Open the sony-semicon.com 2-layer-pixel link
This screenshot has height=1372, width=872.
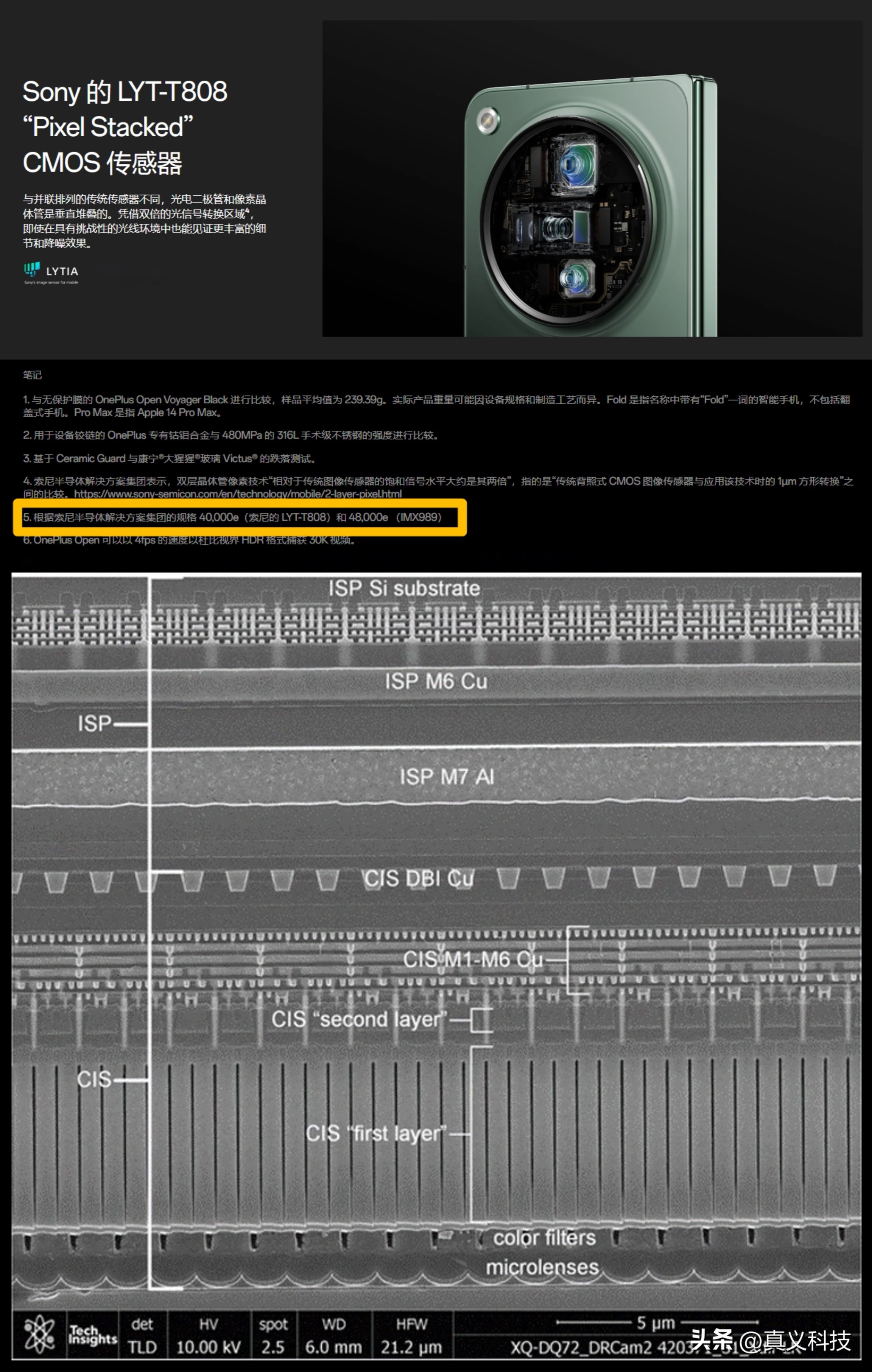pyautogui.click(x=238, y=494)
